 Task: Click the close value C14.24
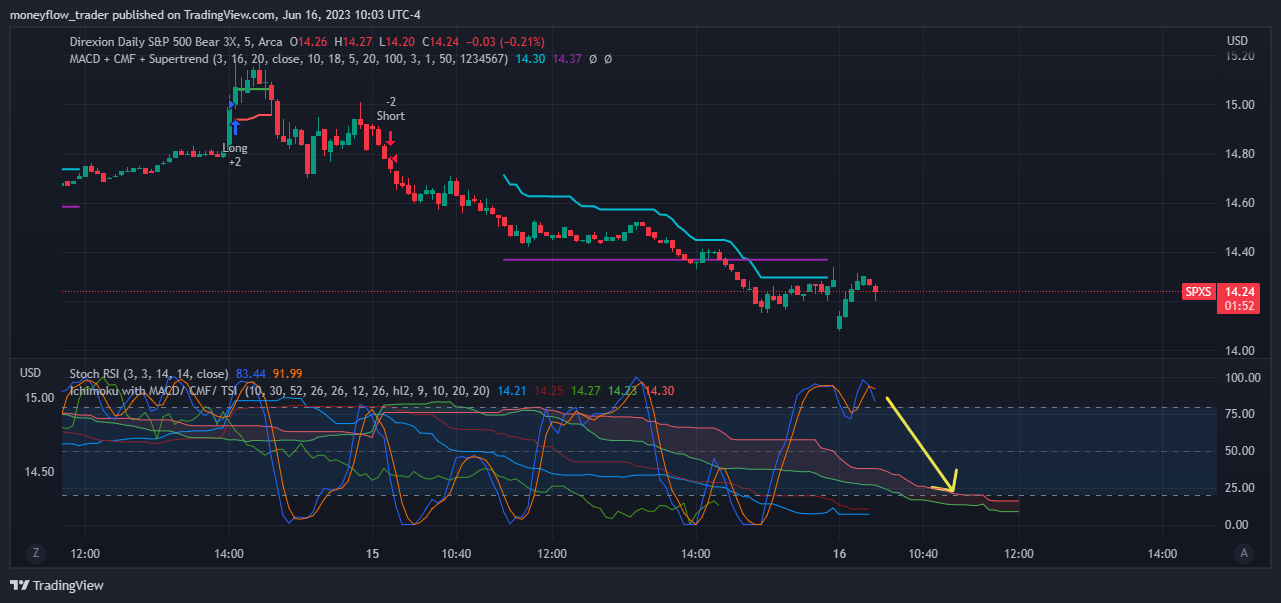pos(441,42)
